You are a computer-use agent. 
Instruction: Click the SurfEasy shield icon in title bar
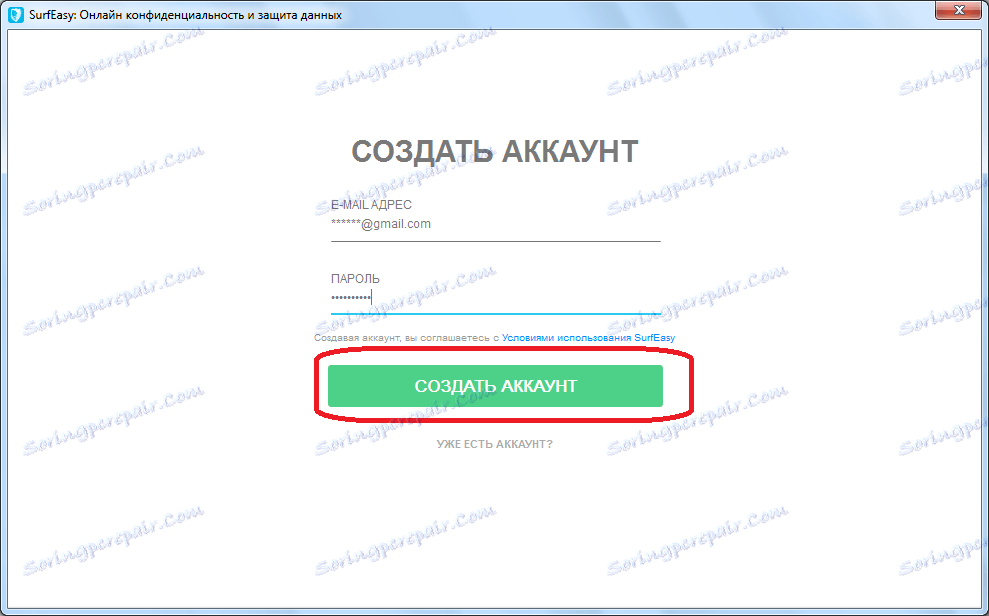[18, 14]
